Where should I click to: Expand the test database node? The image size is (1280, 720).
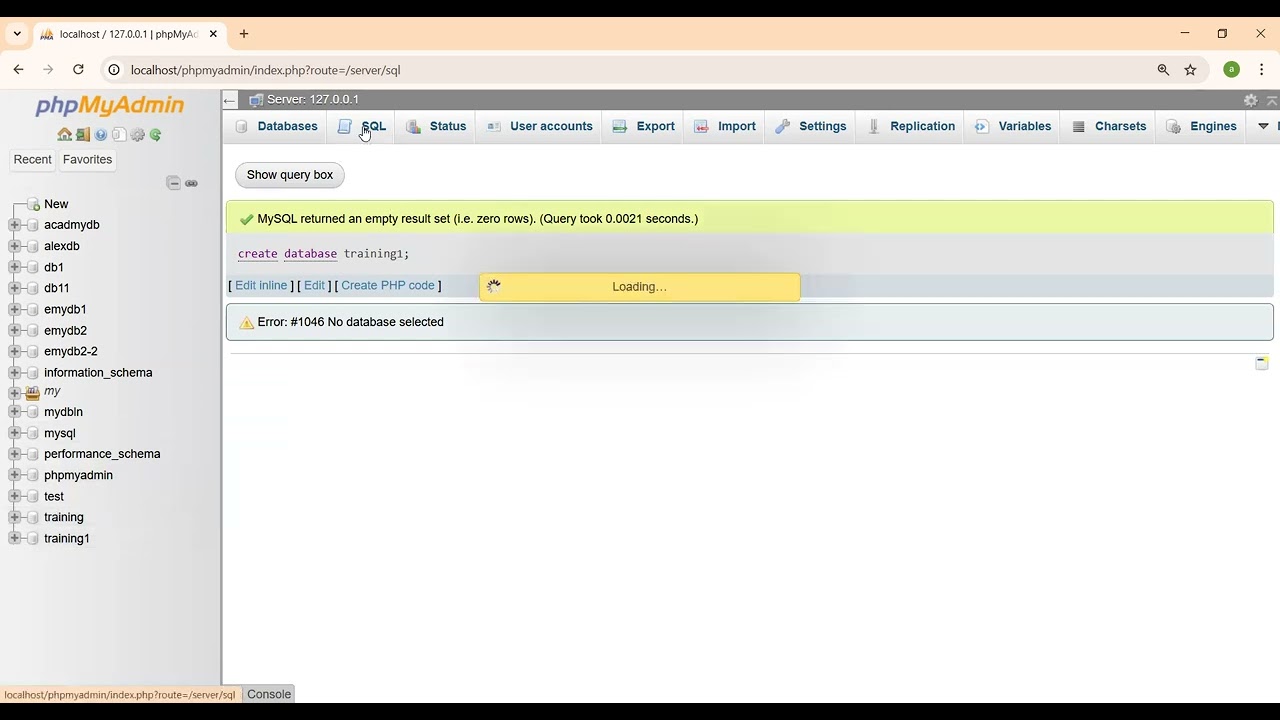[x=14, y=496]
